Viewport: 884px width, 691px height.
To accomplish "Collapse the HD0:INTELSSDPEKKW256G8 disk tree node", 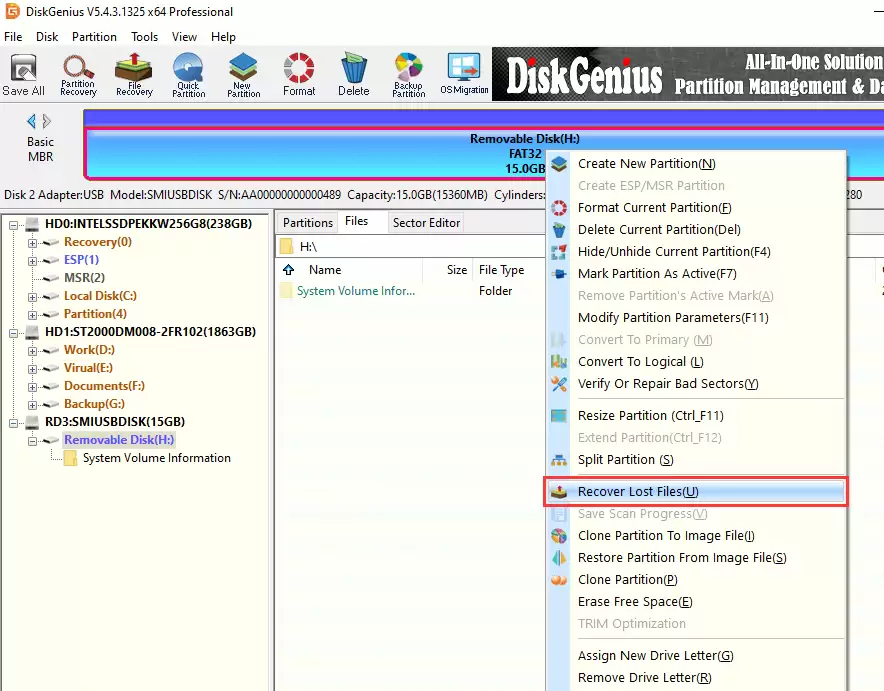I will tap(14, 224).
